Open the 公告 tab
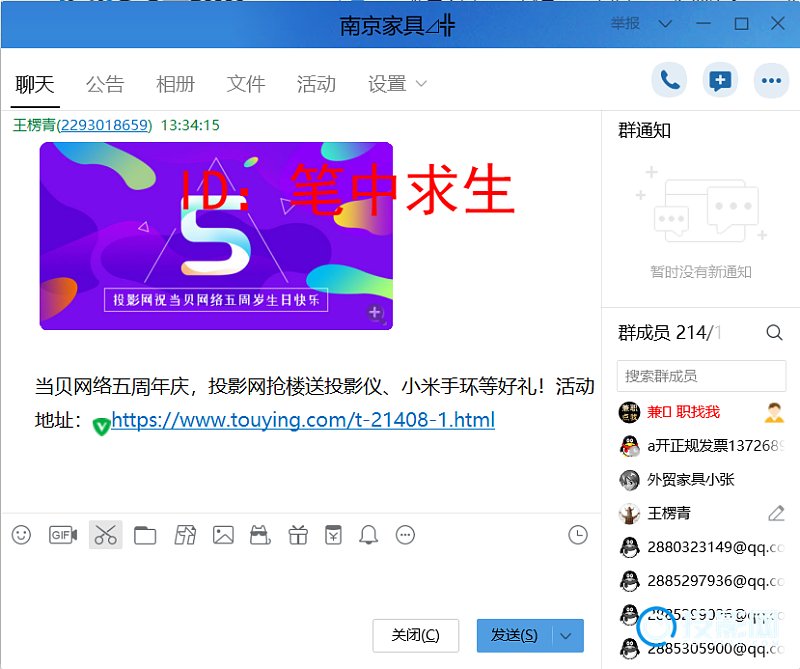800x669 pixels. [105, 84]
